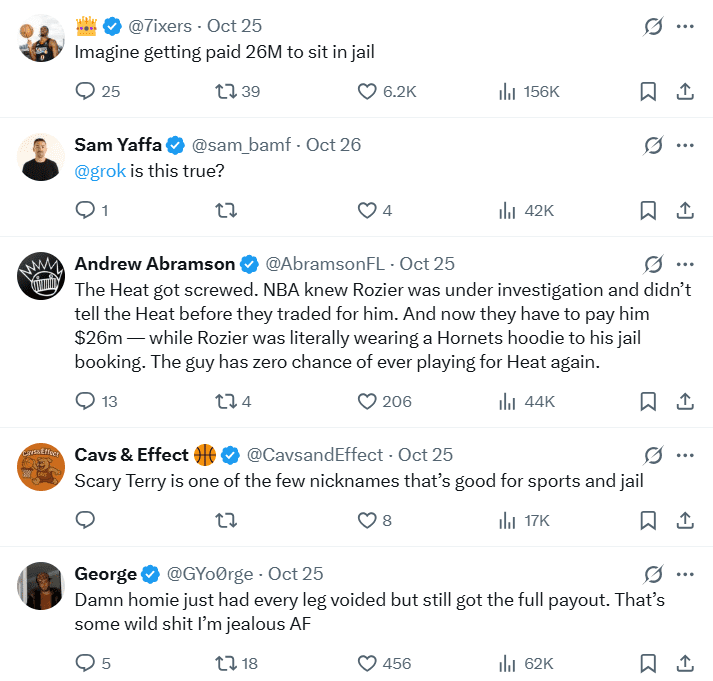Screen dimensions: 713x681
Task: Open Grok icon on Cavs & Effect tweet
Action: pyautogui.click(x=653, y=456)
